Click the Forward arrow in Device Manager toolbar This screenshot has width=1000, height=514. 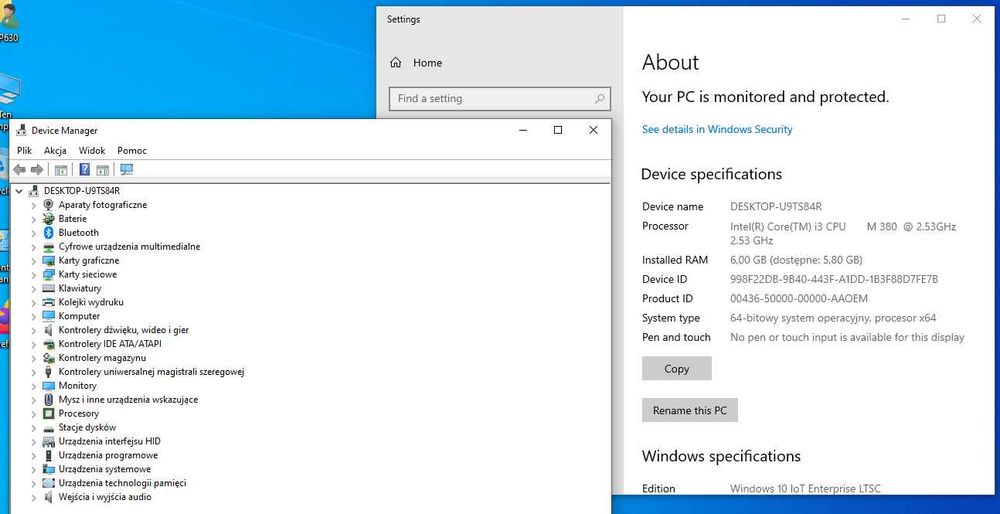pos(37,170)
